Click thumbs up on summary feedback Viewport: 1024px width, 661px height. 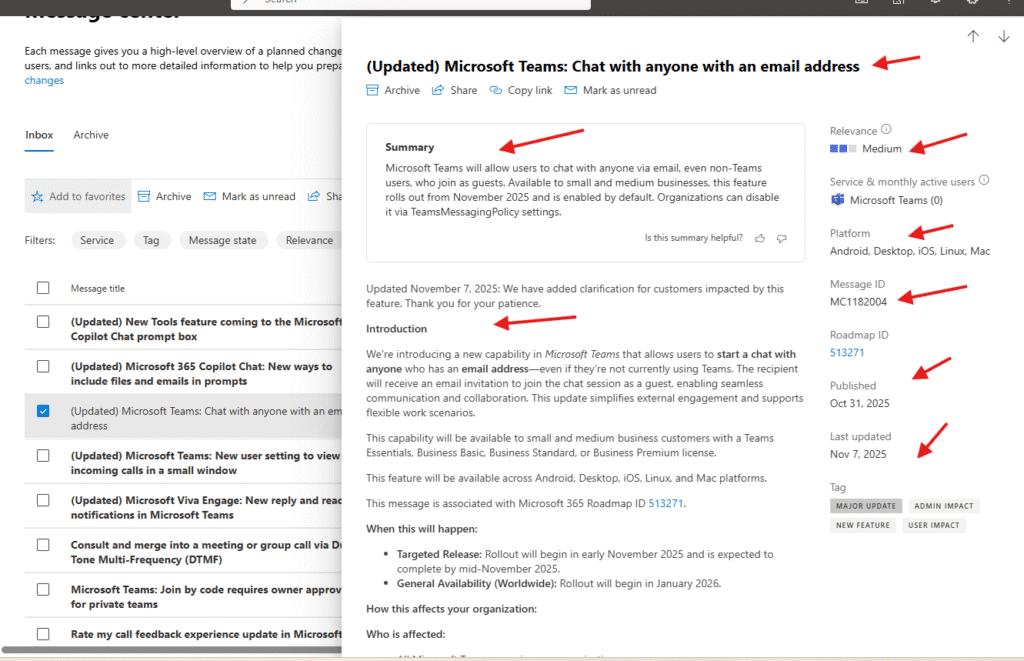(x=760, y=238)
